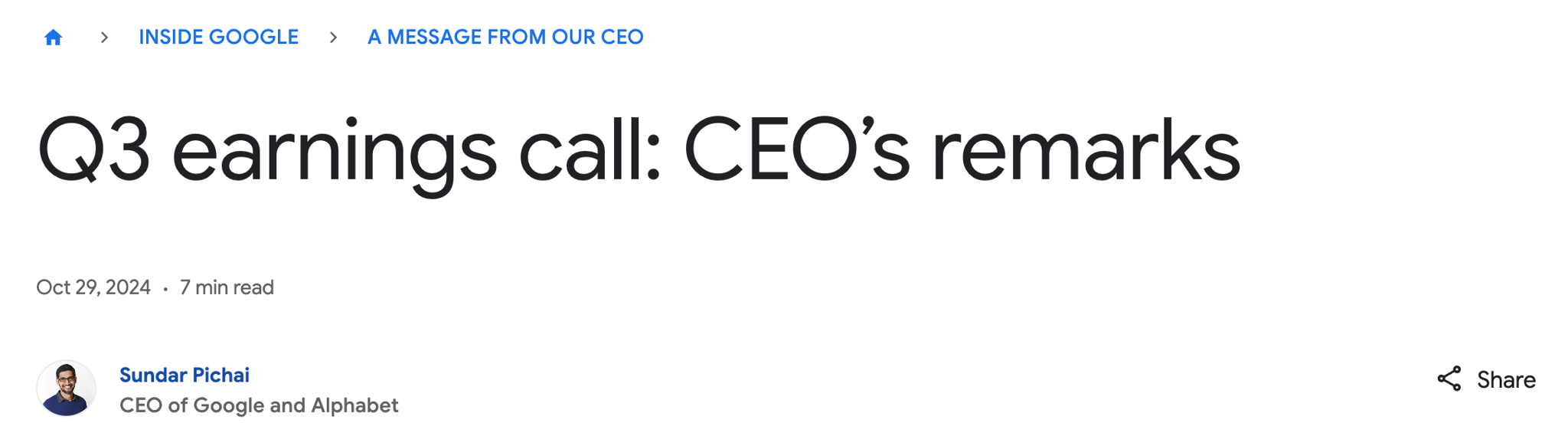Image resolution: width=1568 pixels, height=446 pixels.
Task: Open Sundar Pichai's round profile photo
Action: pyautogui.click(x=67, y=389)
